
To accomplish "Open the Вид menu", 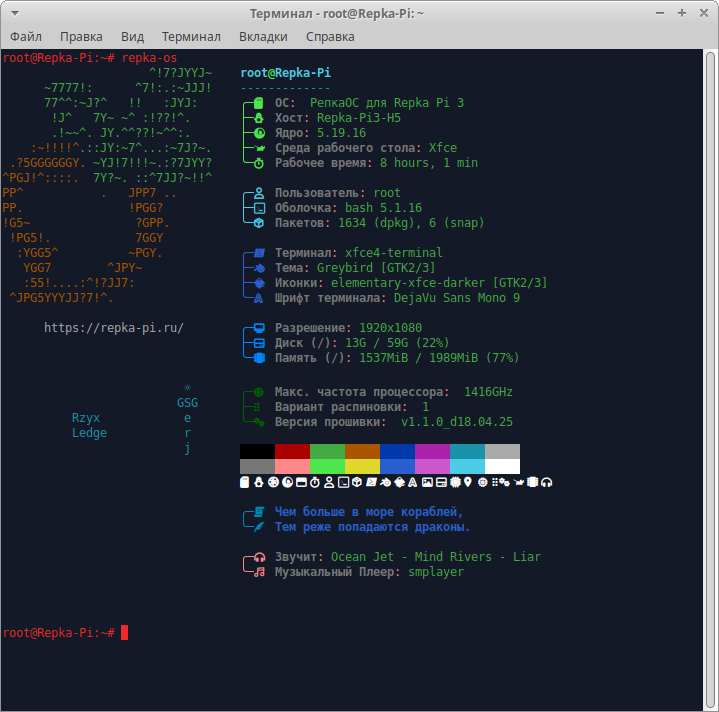I will (132, 37).
